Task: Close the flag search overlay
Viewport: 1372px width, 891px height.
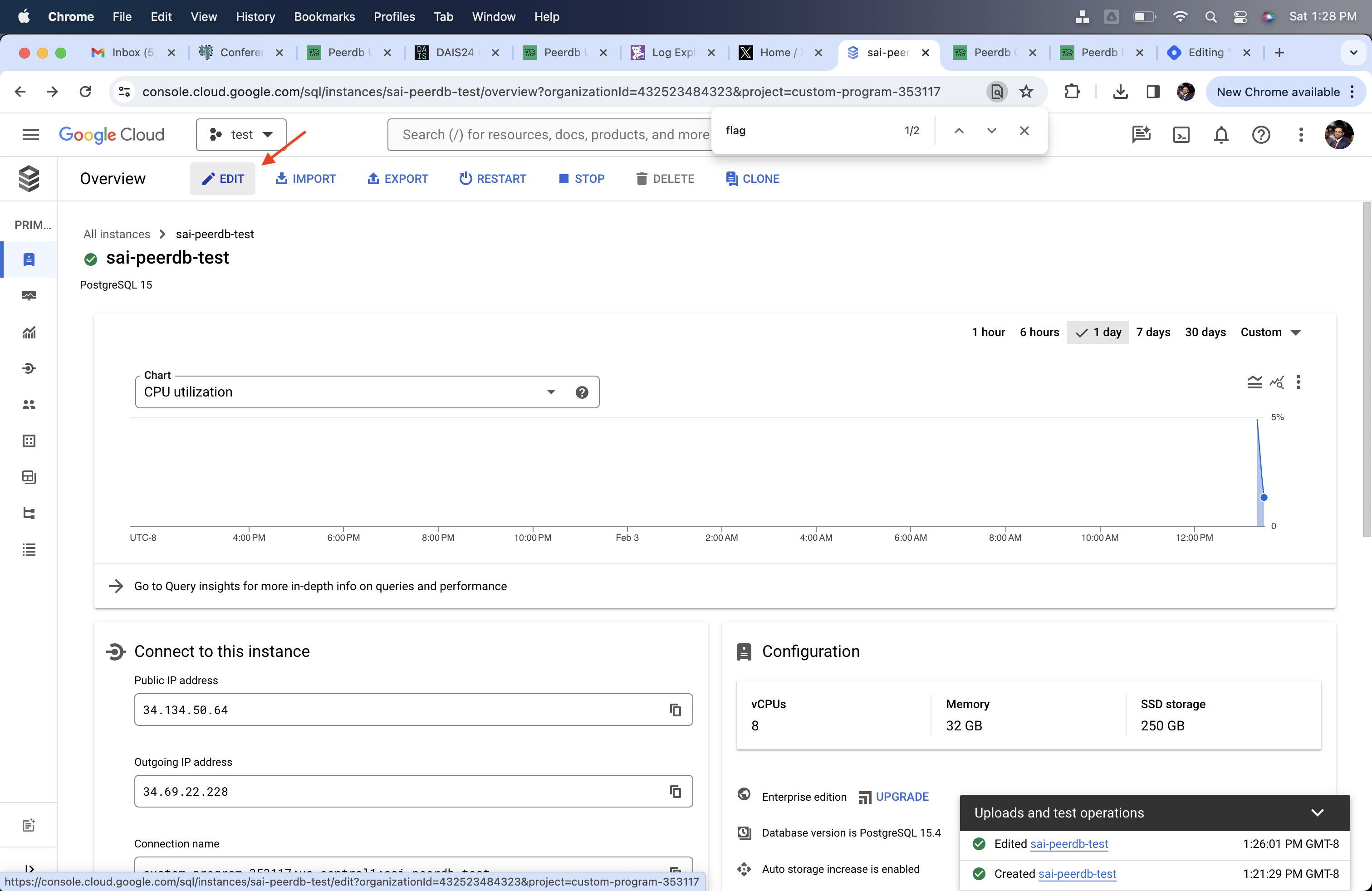Action: 1024,130
